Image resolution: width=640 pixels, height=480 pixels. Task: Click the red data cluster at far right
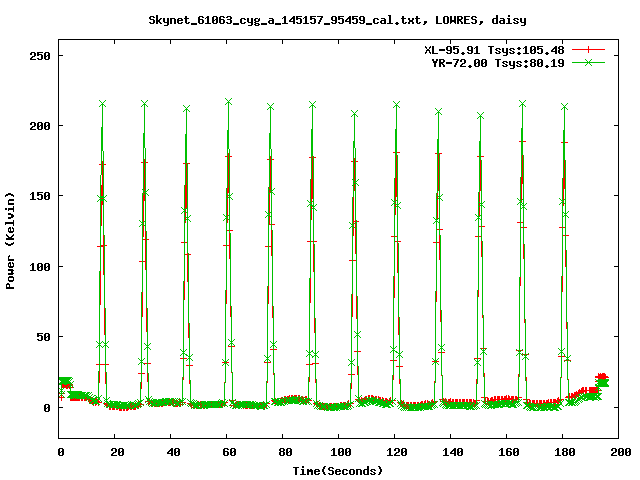[x=601, y=378]
